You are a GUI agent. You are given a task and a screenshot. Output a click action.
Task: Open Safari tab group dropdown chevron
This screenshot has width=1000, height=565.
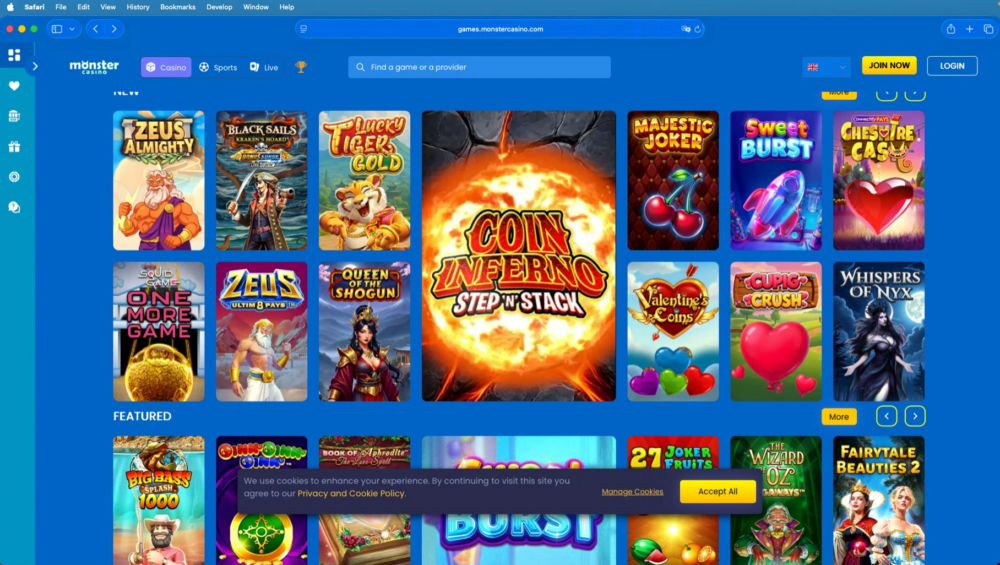72,29
